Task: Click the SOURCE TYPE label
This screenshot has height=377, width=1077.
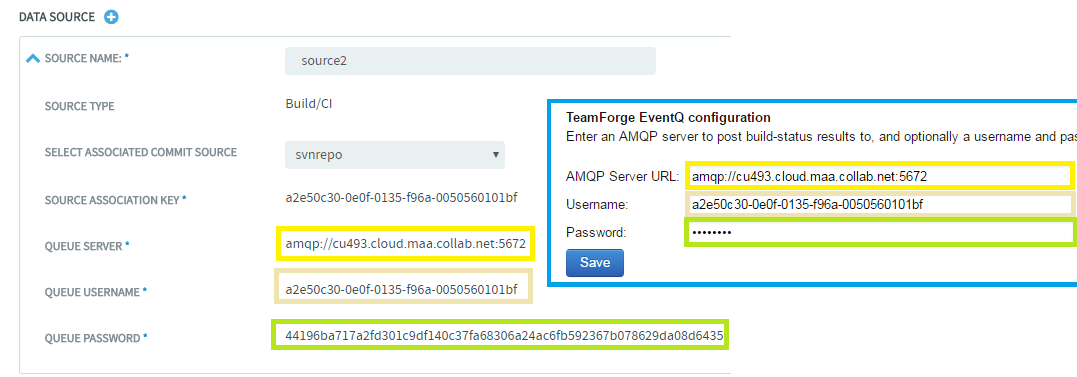Action: [80, 106]
